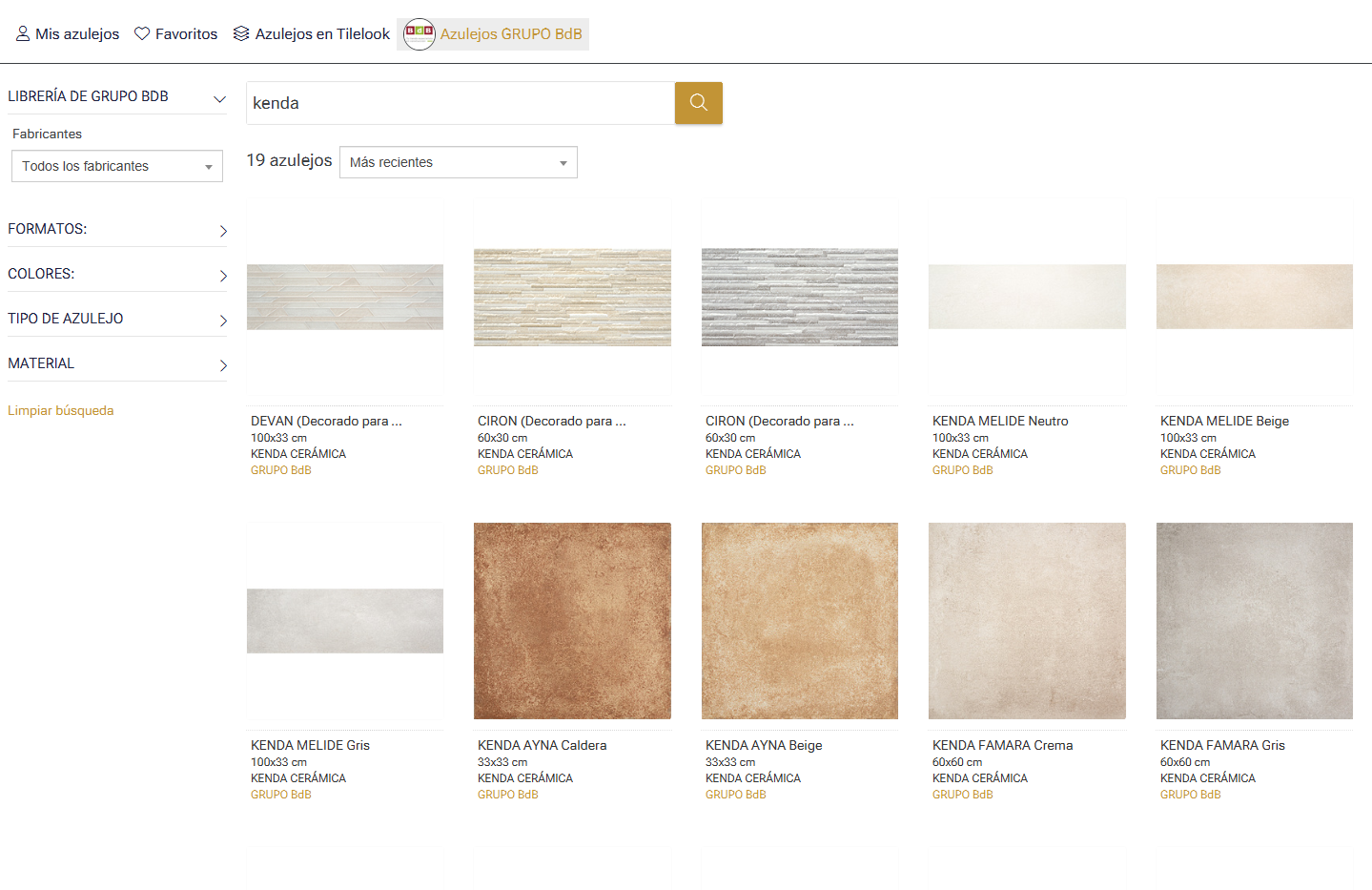Open Favoritos tab

175,34
